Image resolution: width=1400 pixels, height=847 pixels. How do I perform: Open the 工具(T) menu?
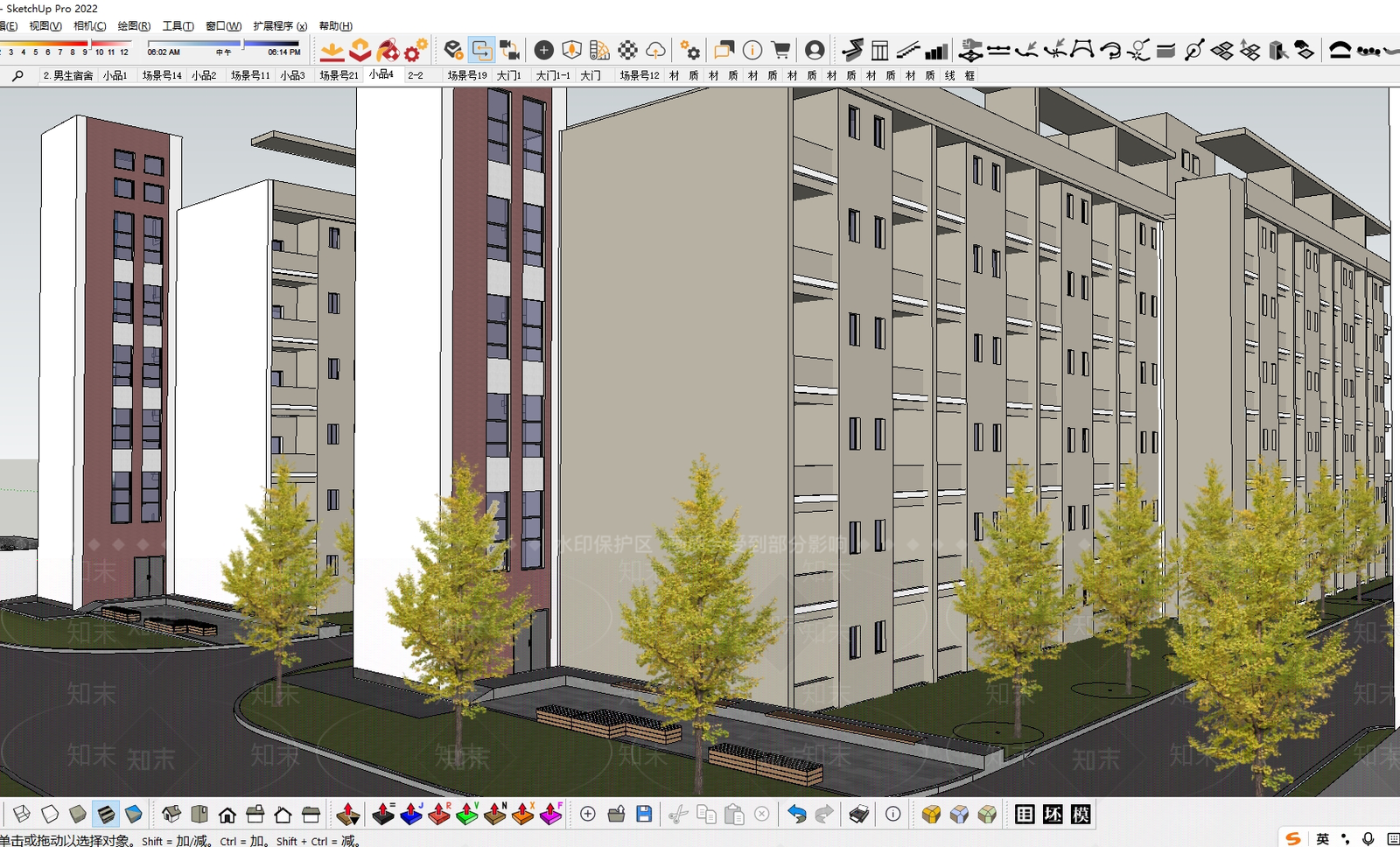[x=178, y=26]
